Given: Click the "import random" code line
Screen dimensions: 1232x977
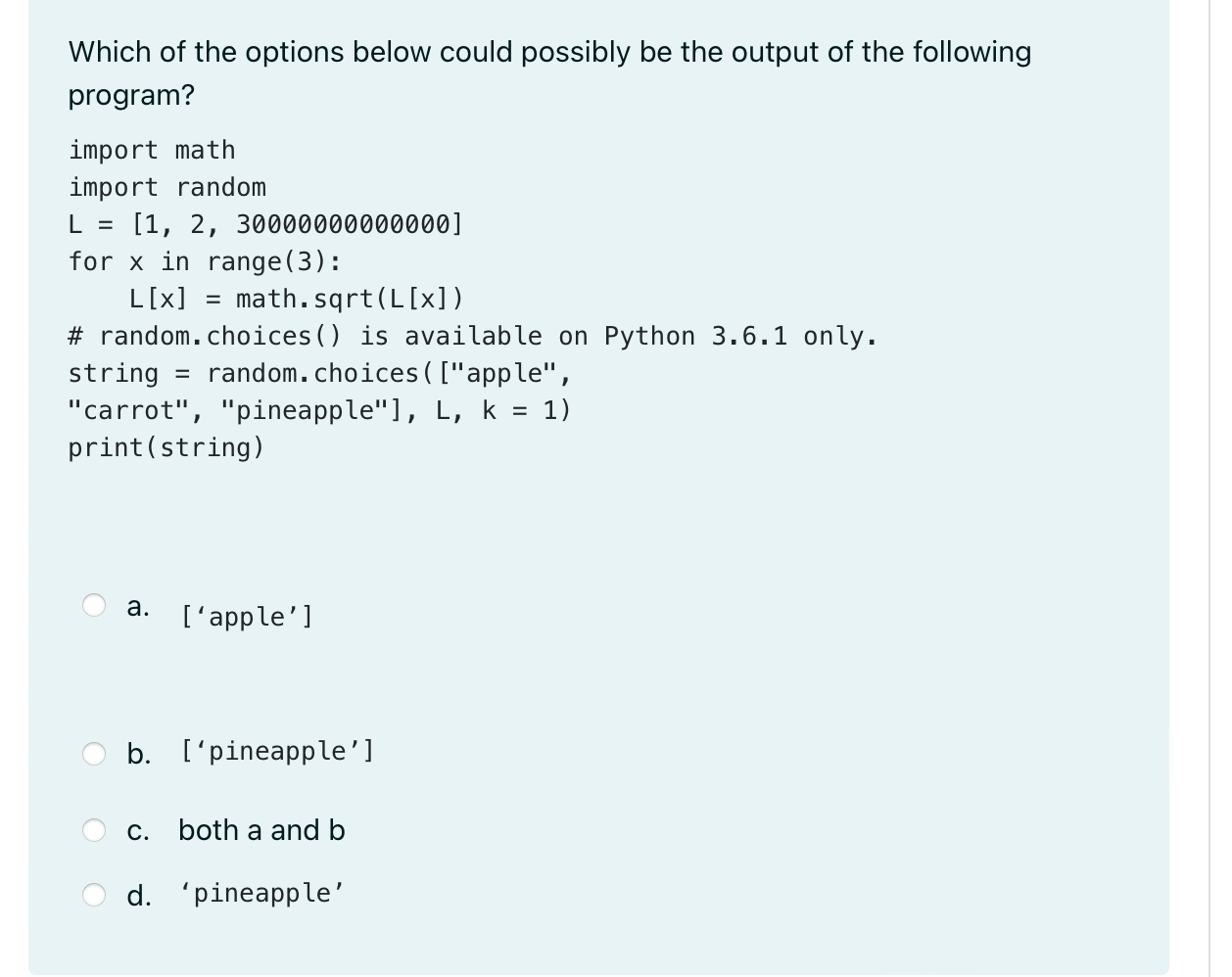Looking at the screenshot, I should [x=167, y=187].
